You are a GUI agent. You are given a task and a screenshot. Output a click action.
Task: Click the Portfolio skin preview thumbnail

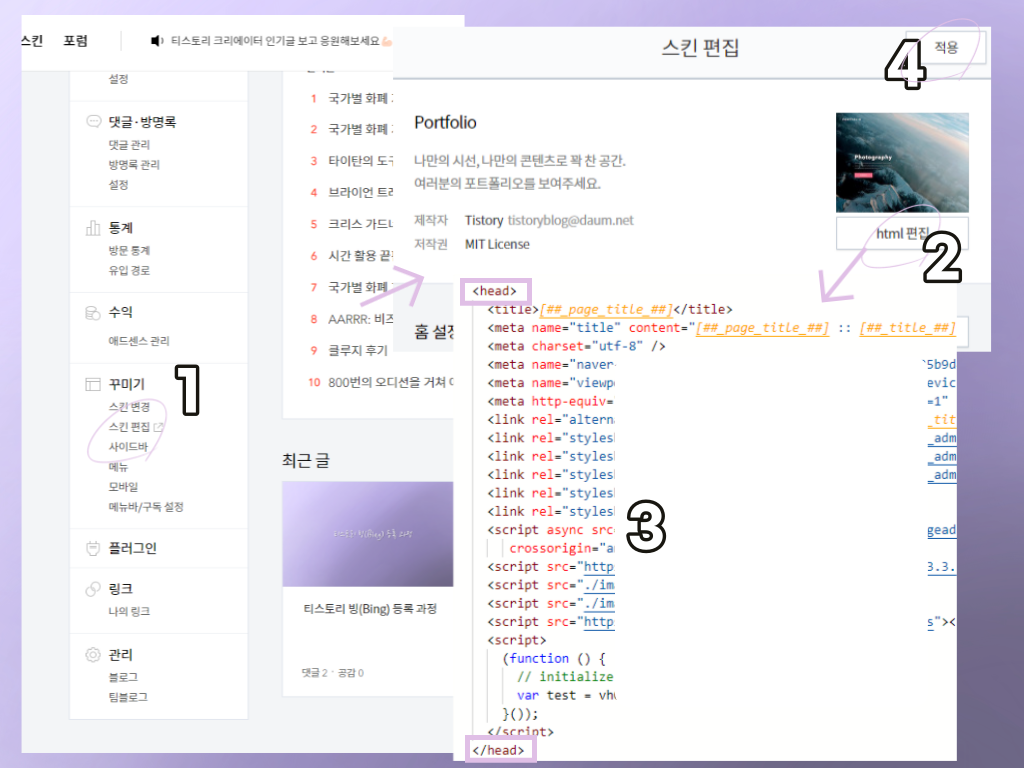(x=902, y=163)
